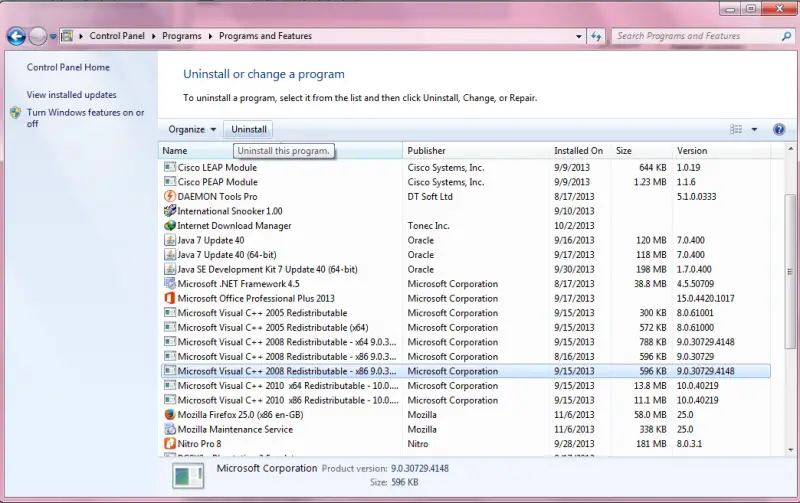Select Visual C++ 2008 x64 Redistributable icon
800x503 pixels.
[169, 341]
